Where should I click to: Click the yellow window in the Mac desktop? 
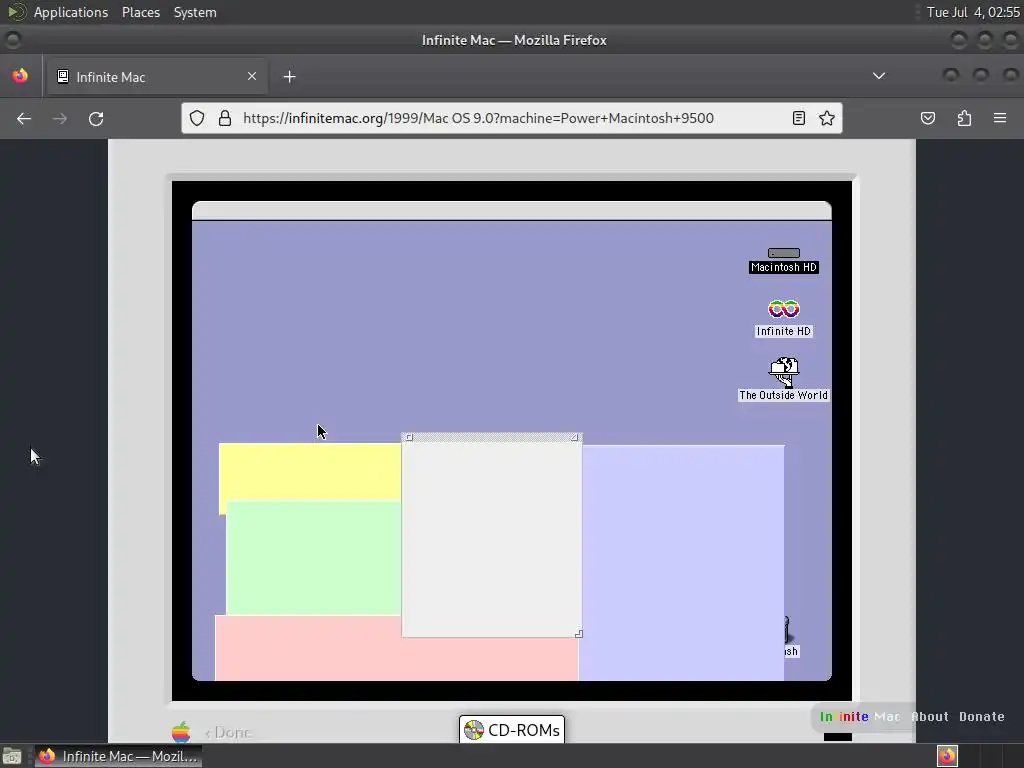[x=310, y=472]
